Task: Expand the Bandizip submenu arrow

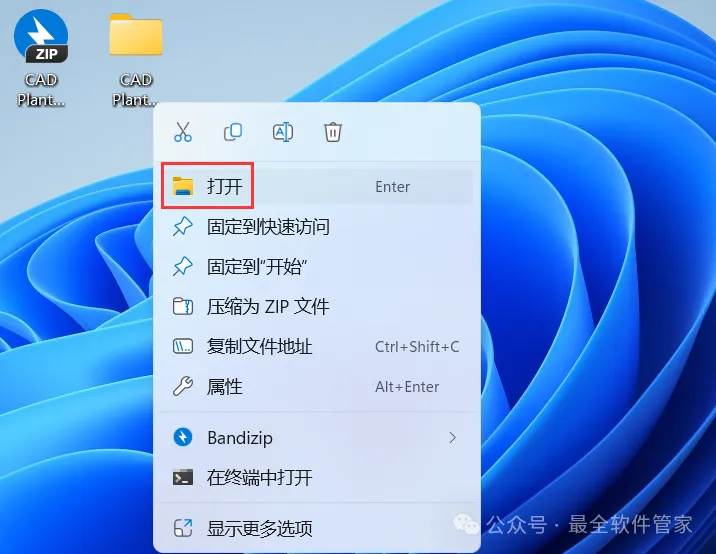Action: pyautogui.click(x=453, y=438)
